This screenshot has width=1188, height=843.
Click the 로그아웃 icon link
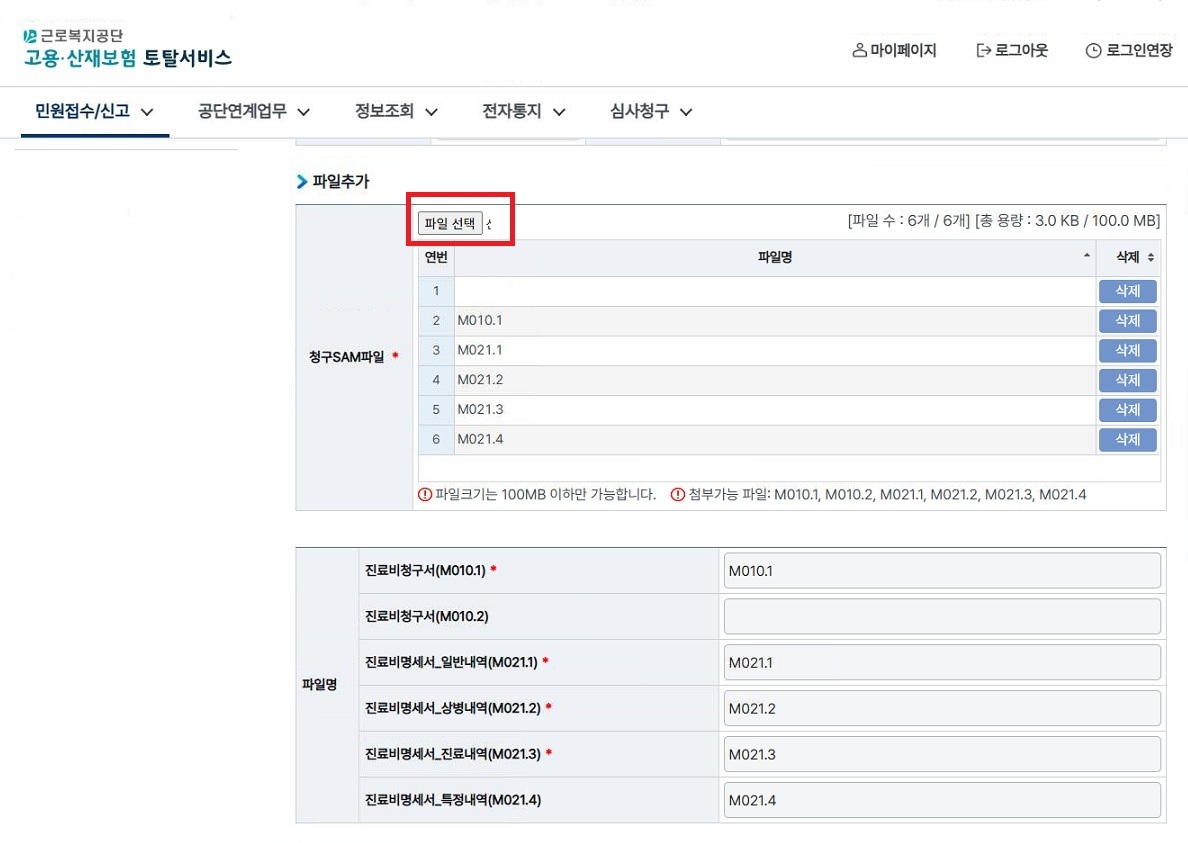pyautogui.click(x=983, y=50)
